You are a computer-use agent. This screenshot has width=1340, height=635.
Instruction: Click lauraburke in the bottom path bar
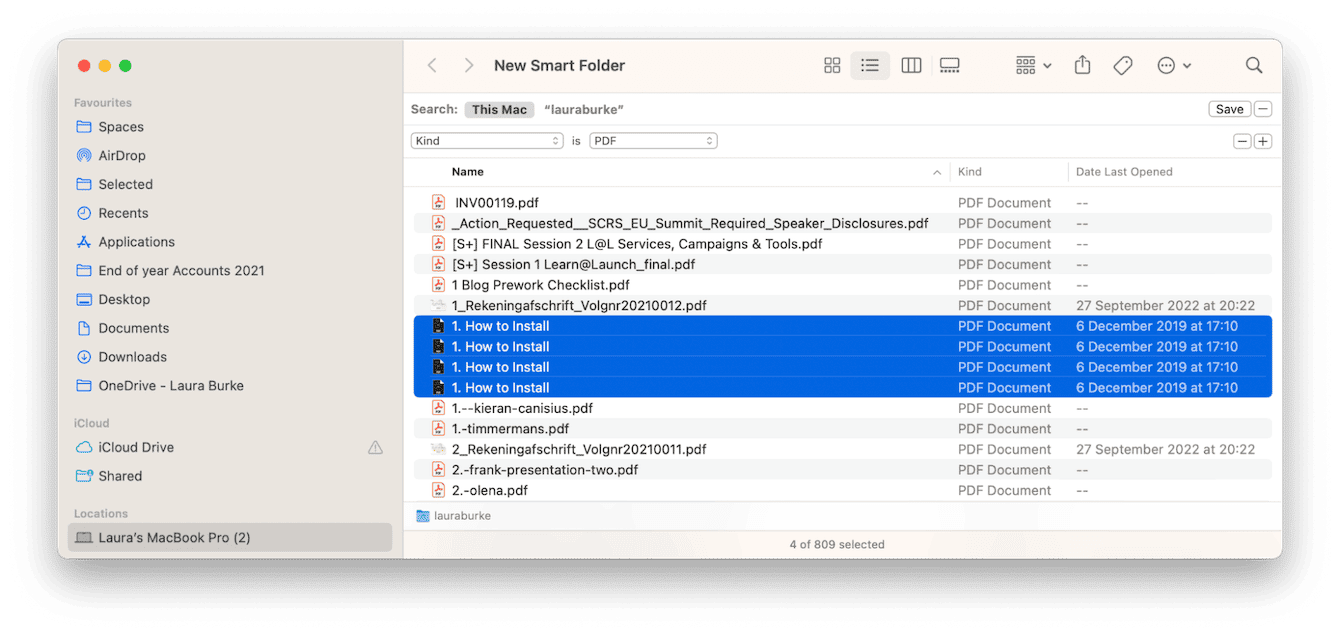coord(462,515)
